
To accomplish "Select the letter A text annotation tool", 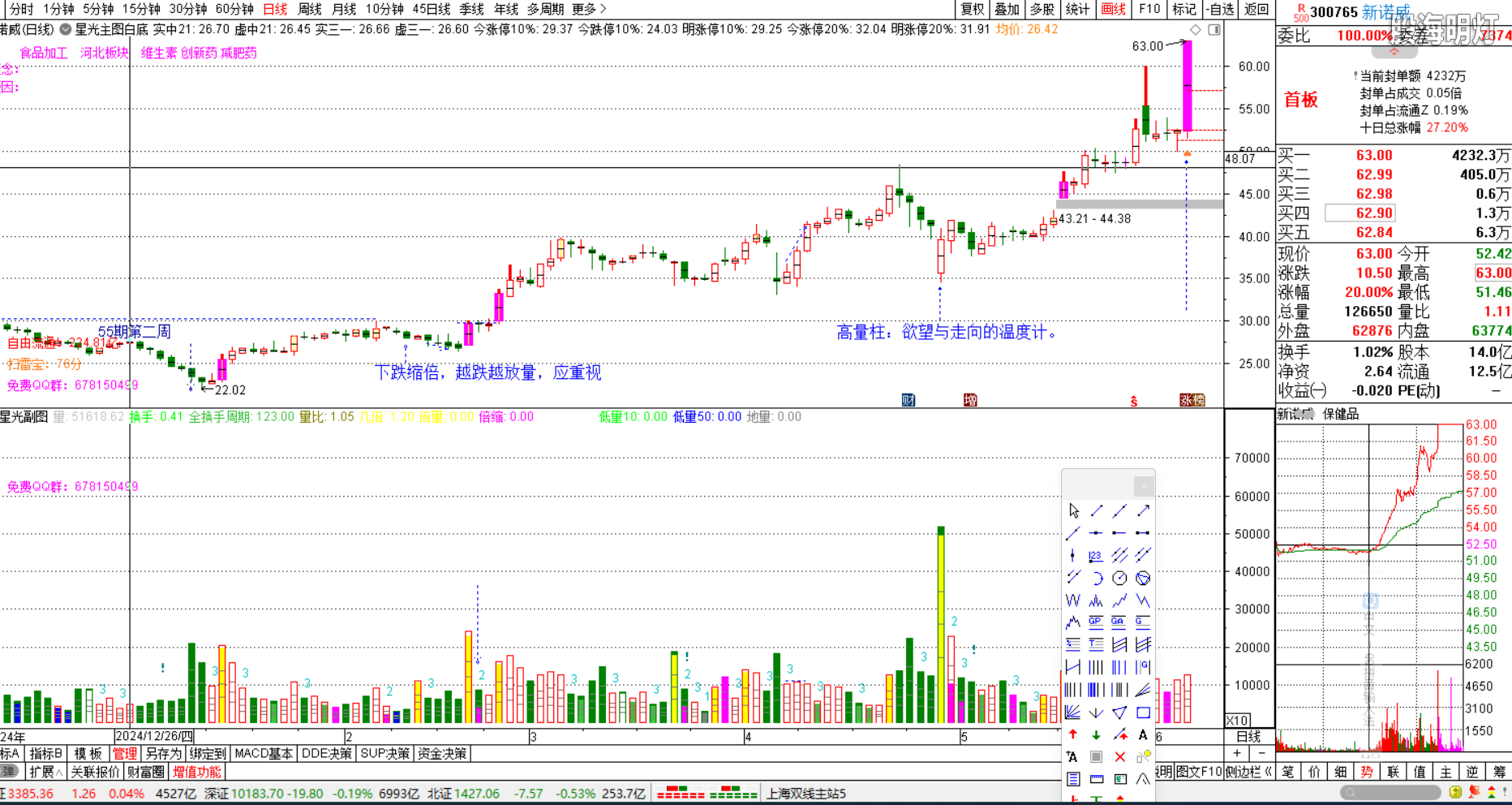I will (x=1143, y=735).
